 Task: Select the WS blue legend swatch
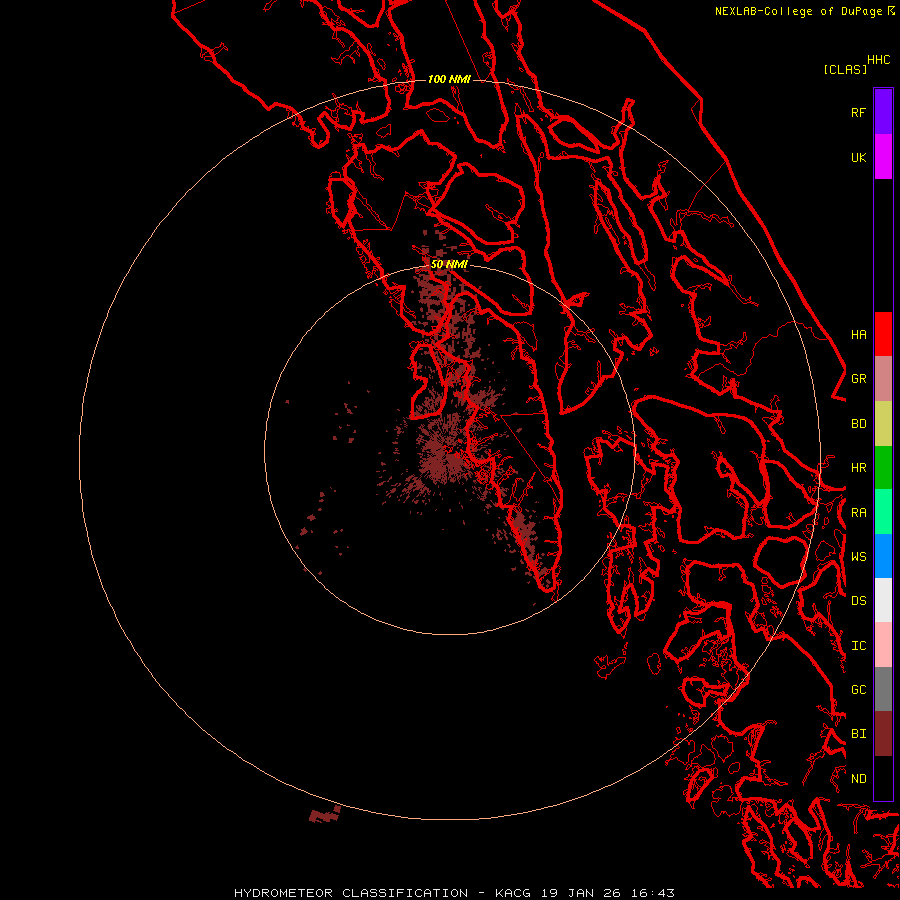click(883, 556)
